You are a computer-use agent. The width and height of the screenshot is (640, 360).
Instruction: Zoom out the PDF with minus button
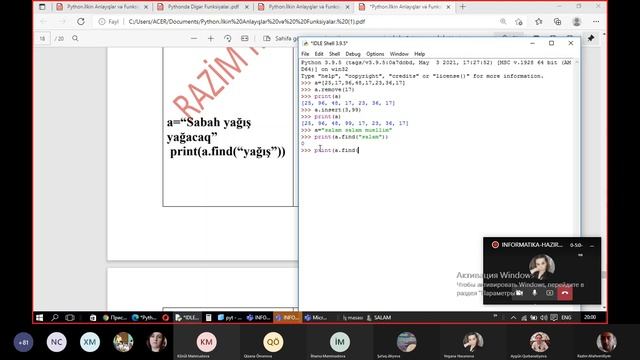click(x=194, y=38)
